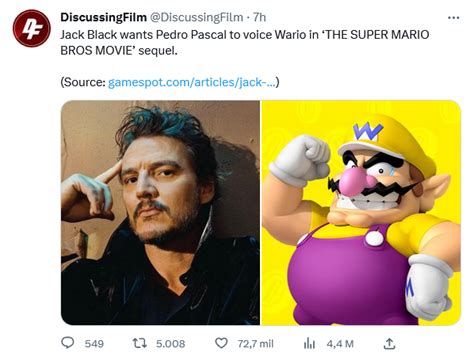Open the Wario image on the right
The image size is (474, 360).
(361, 213)
